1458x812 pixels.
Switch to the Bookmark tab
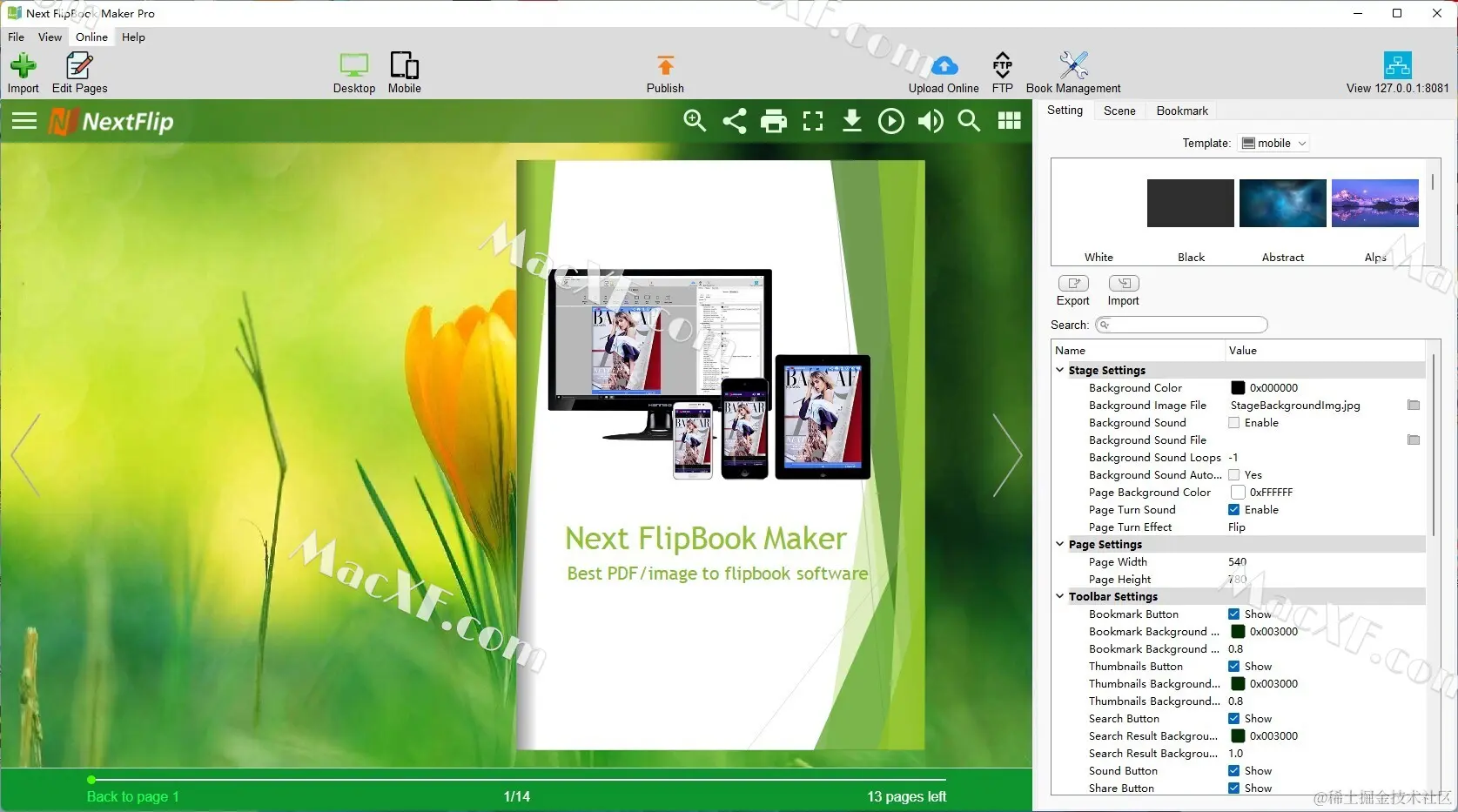pos(1182,111)
